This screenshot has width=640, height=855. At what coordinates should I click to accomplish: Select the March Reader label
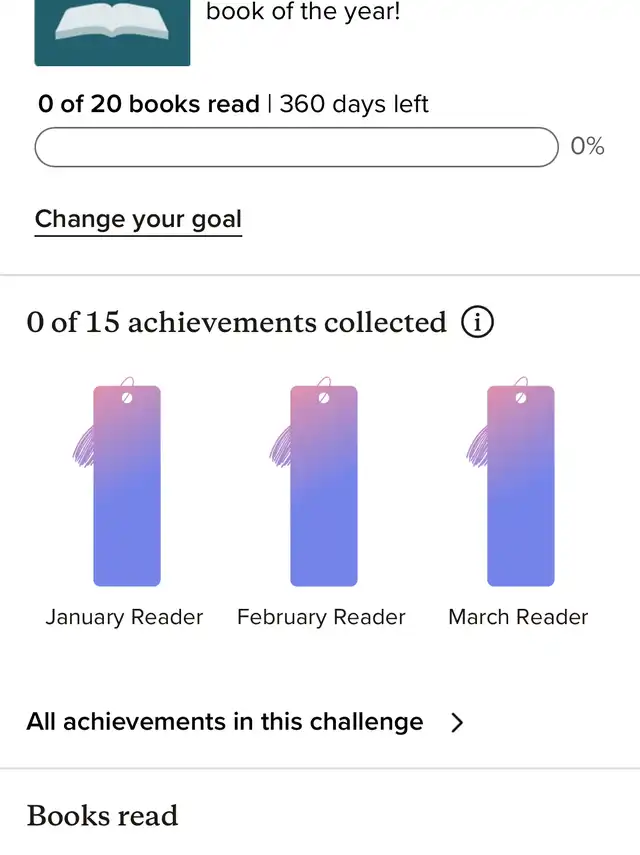(x=518, y=617)
